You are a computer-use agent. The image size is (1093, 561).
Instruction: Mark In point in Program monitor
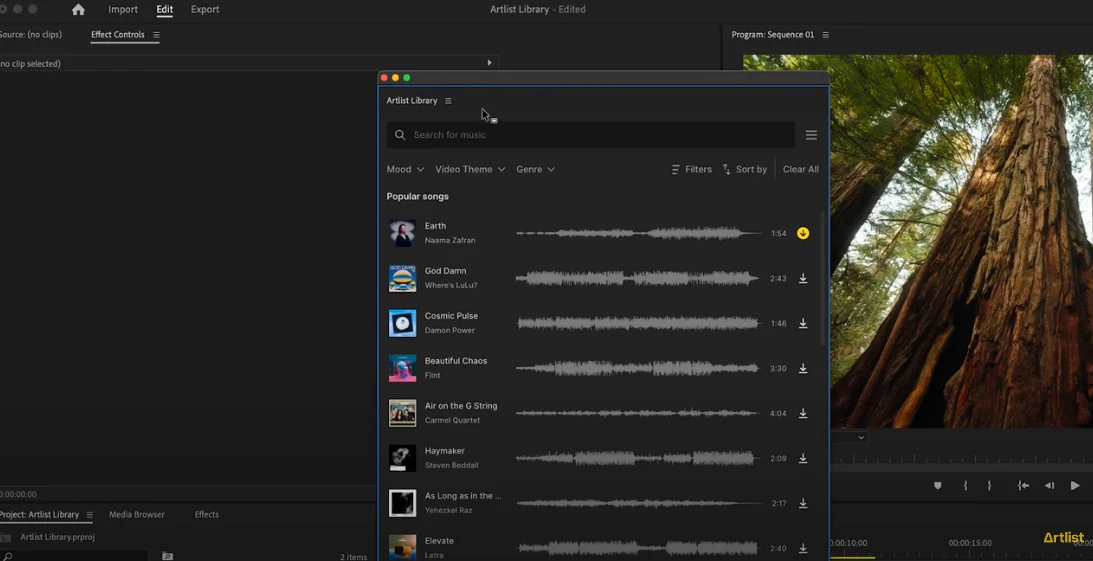pos(965,486)
